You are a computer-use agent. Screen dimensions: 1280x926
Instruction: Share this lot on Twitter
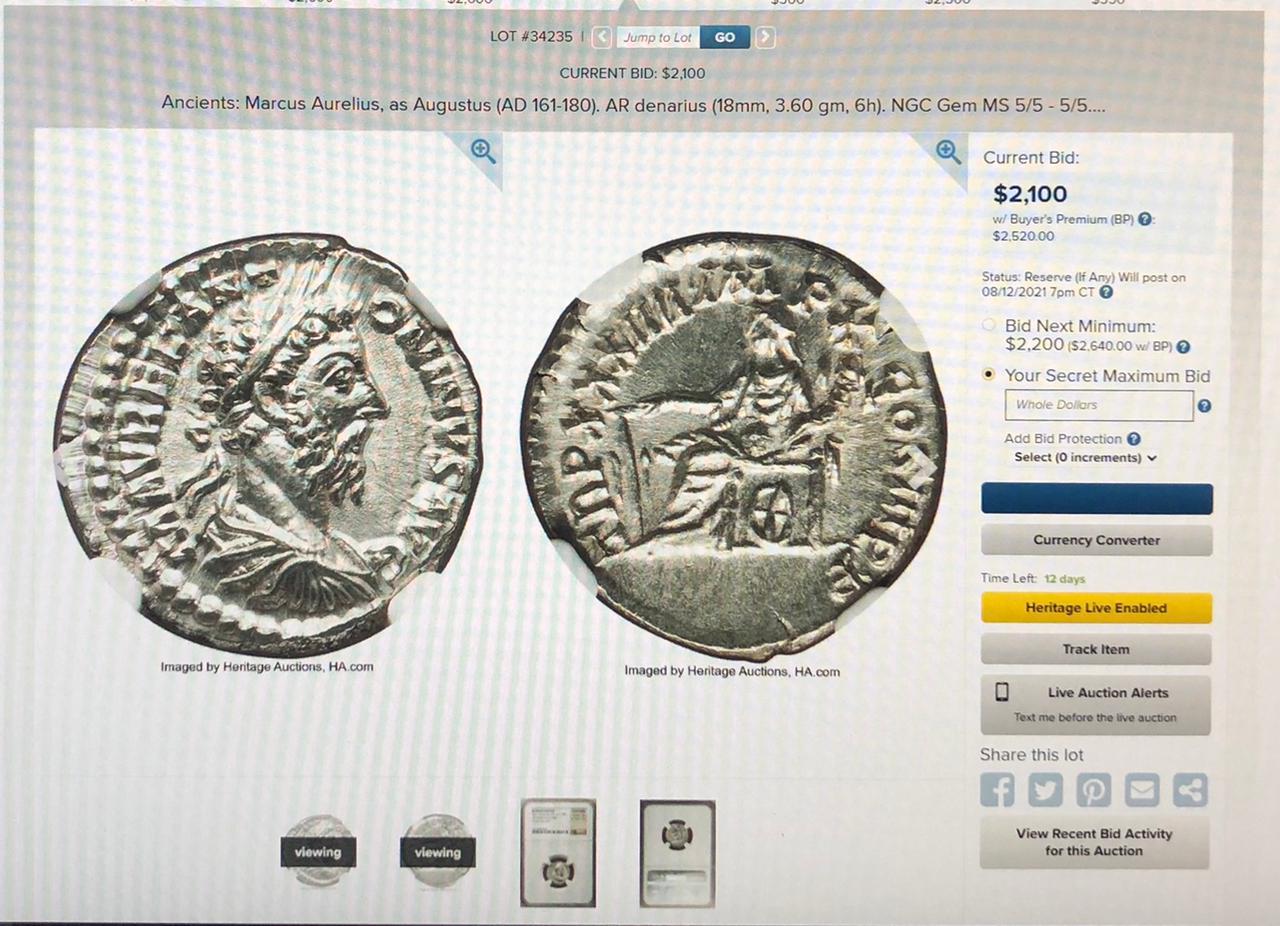pos(1045,790)
